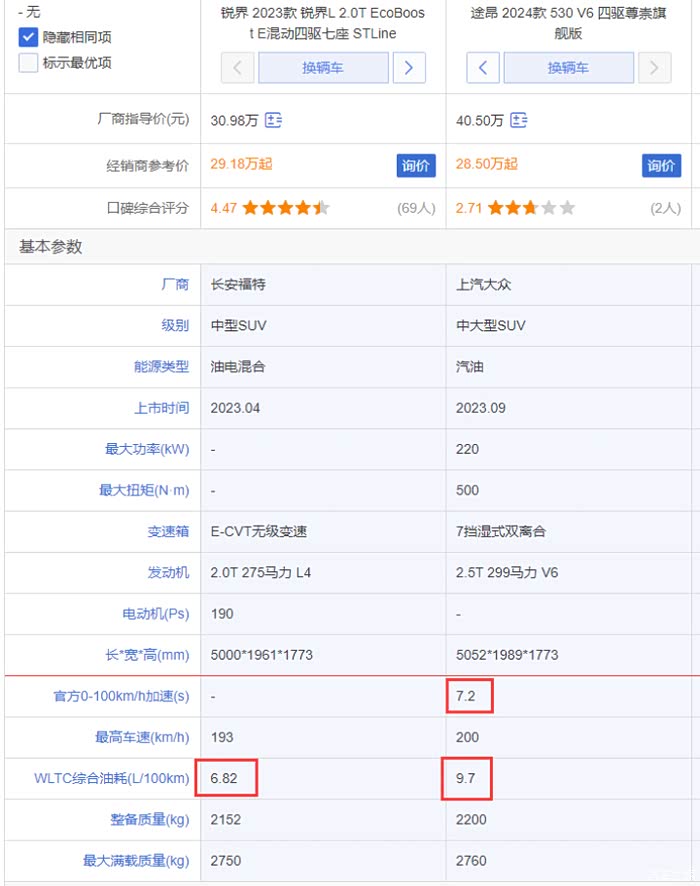The width and height of the screenshot is (700, 886).
Task: Click the 最高车速(km/h) label
Action: tap(142, 737)
